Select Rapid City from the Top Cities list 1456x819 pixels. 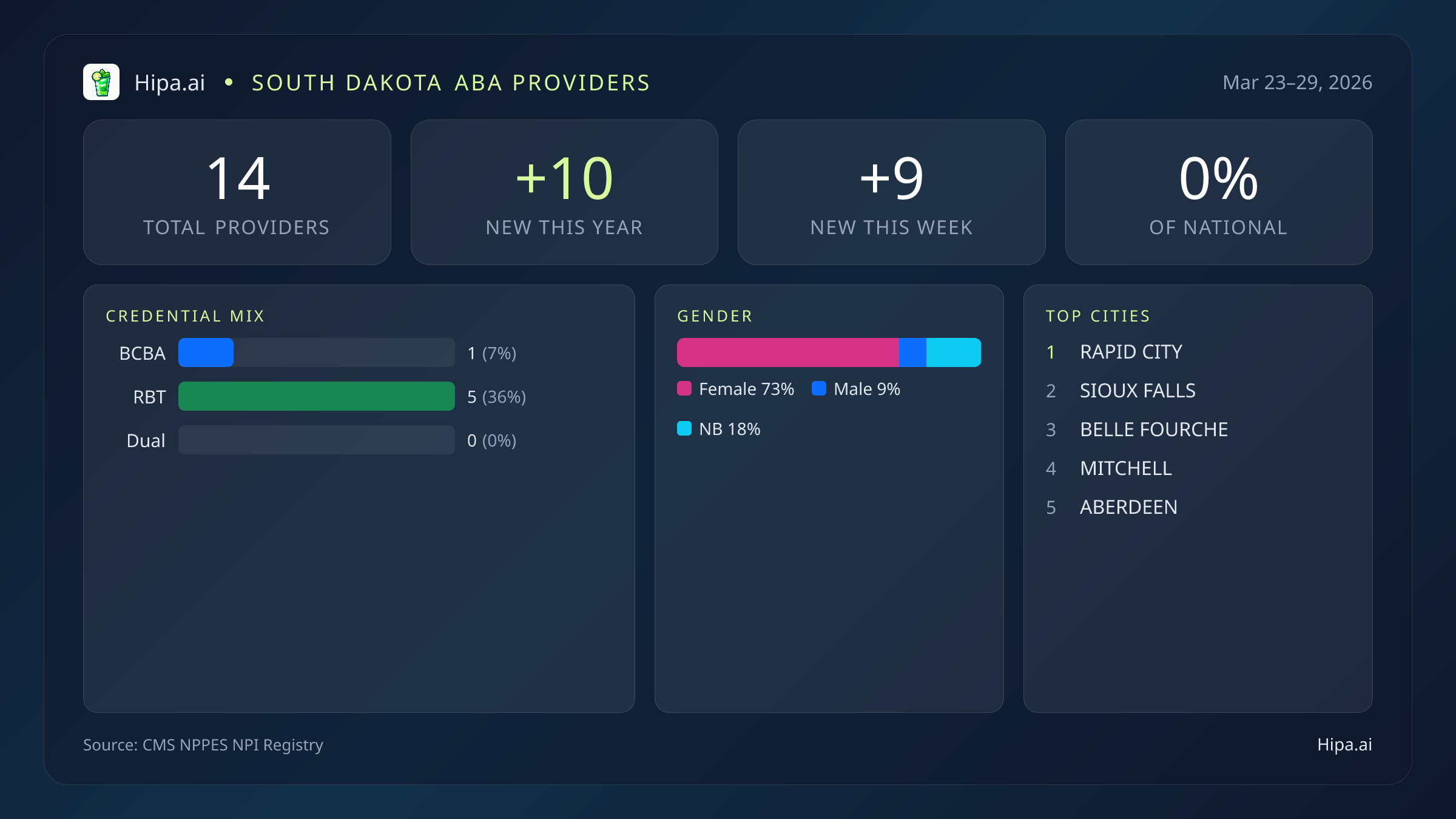coord(1131,351)
